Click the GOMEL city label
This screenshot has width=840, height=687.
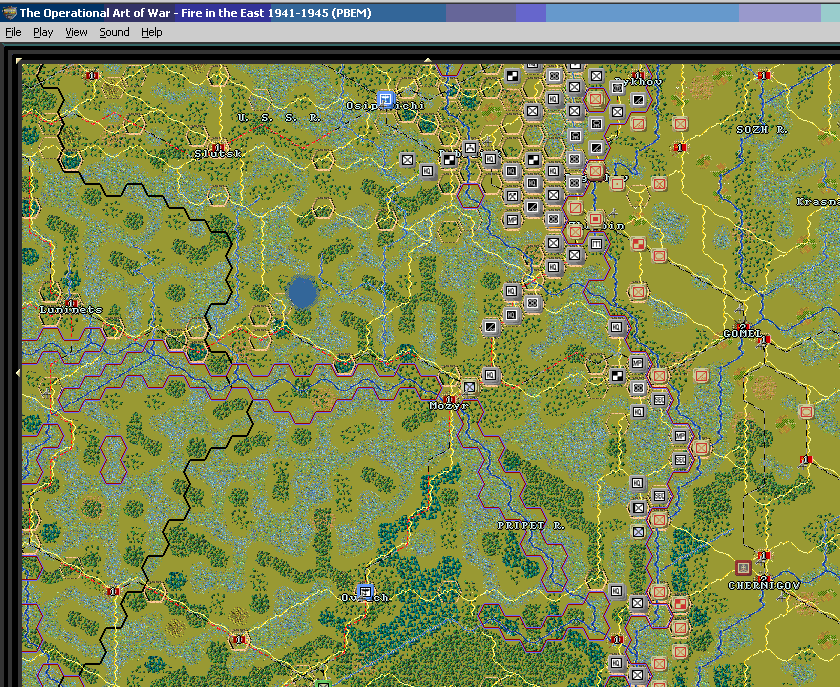(742, 334)
